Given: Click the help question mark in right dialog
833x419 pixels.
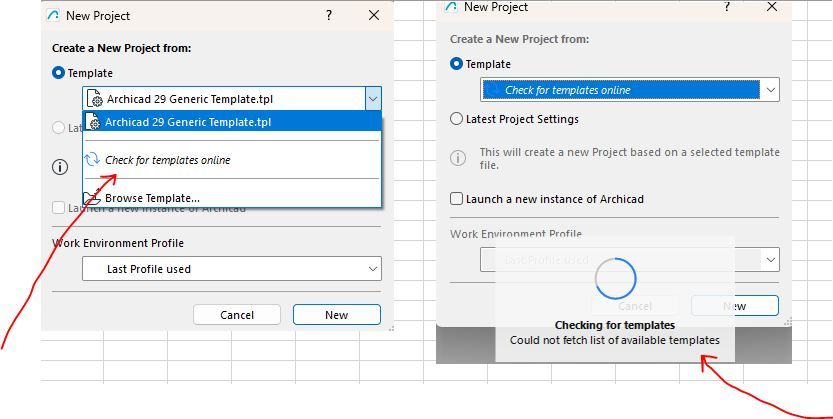Looking at the screenshot, I should pos(727,7).
